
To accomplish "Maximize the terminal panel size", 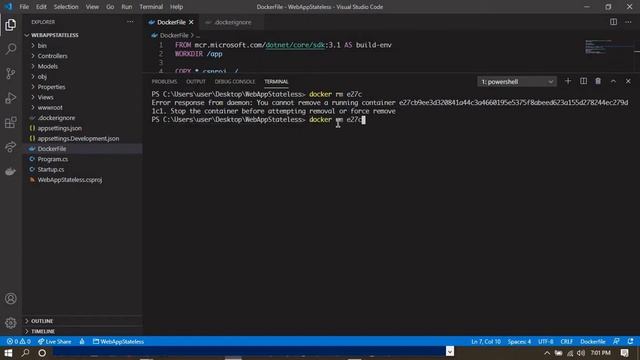I will (x=613, y=81).
